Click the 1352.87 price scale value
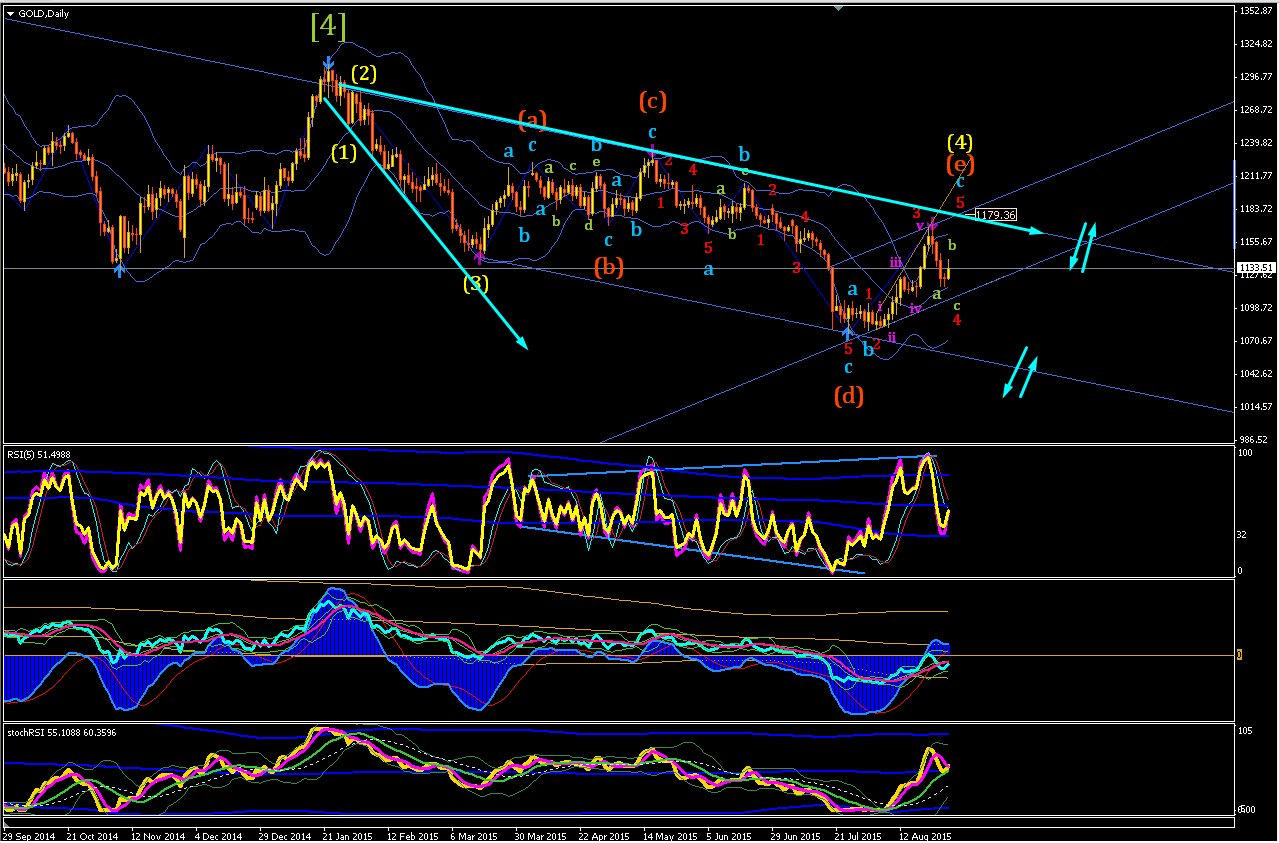 (x=1254, y=11)
